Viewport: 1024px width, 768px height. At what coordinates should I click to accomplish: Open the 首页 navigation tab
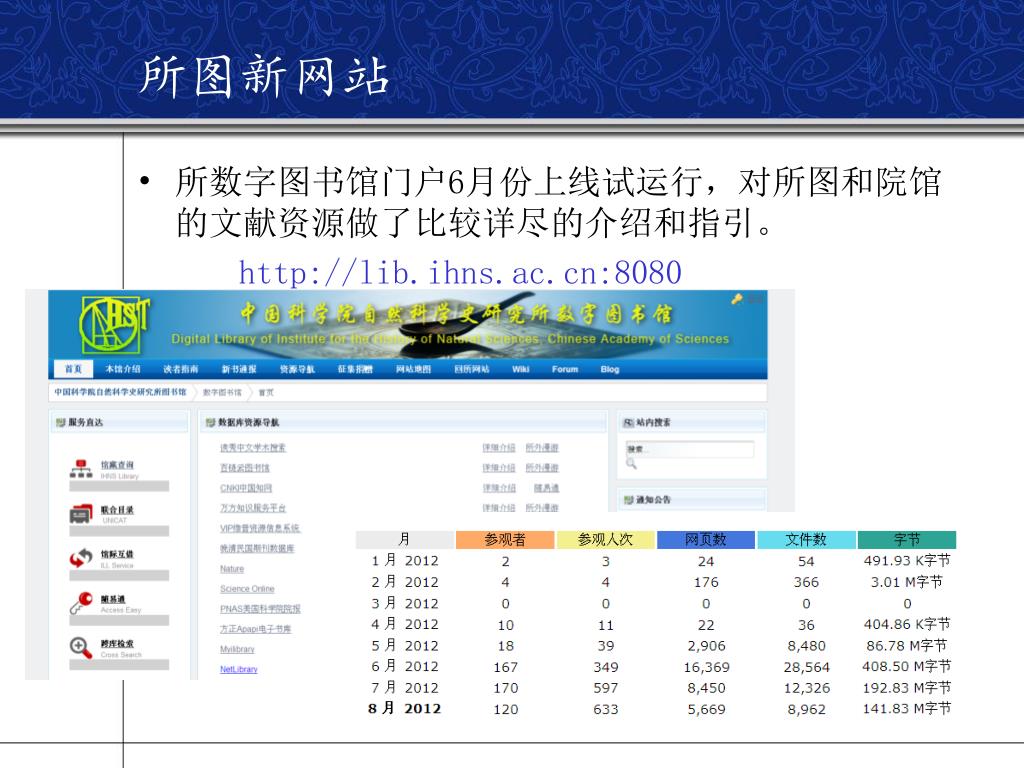73,369
